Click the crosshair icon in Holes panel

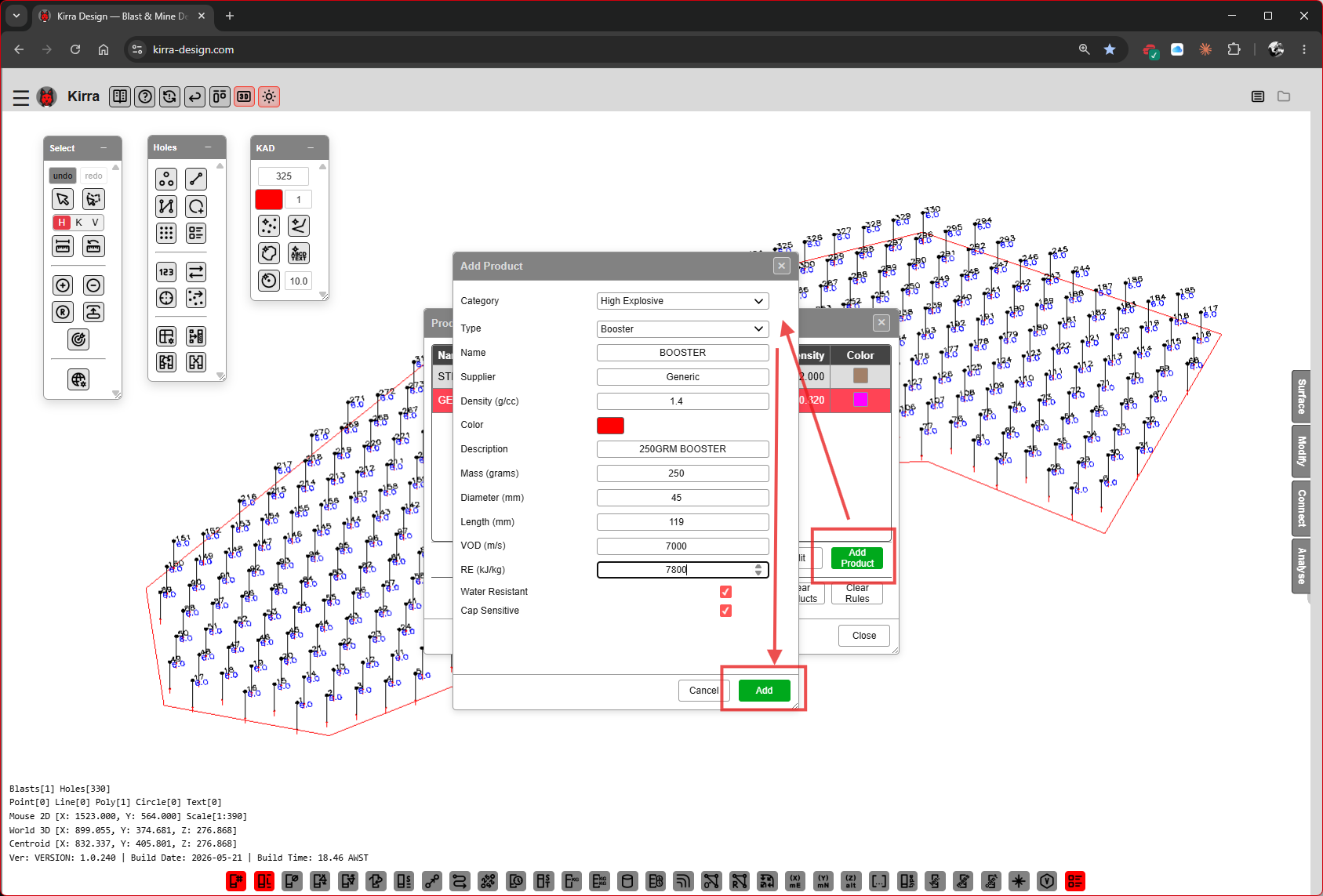point(166,298)
